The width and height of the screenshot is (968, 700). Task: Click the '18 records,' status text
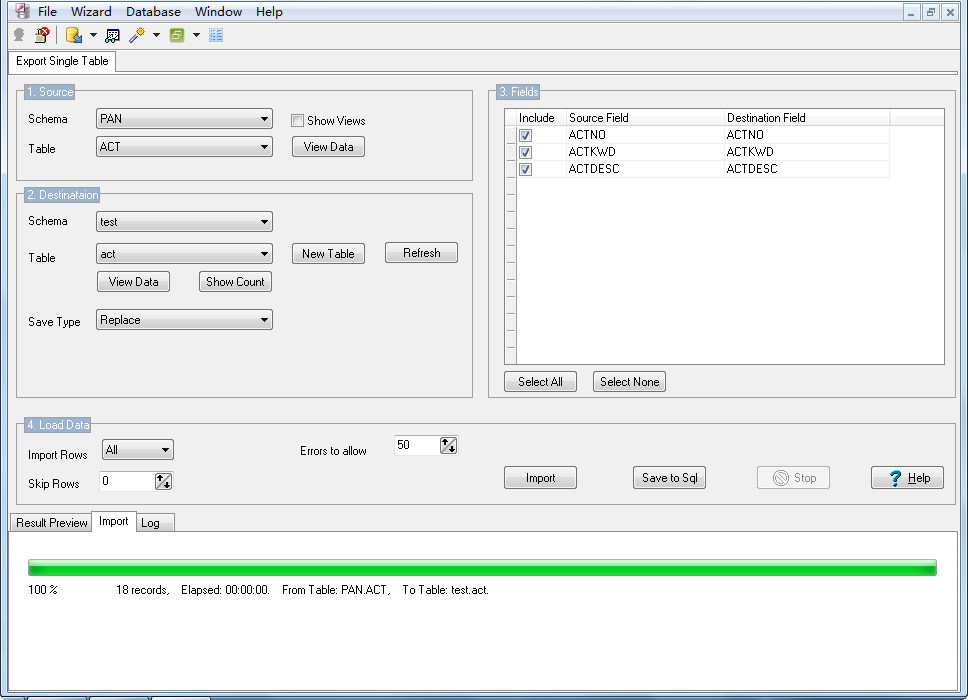click(x=143, y=590)
